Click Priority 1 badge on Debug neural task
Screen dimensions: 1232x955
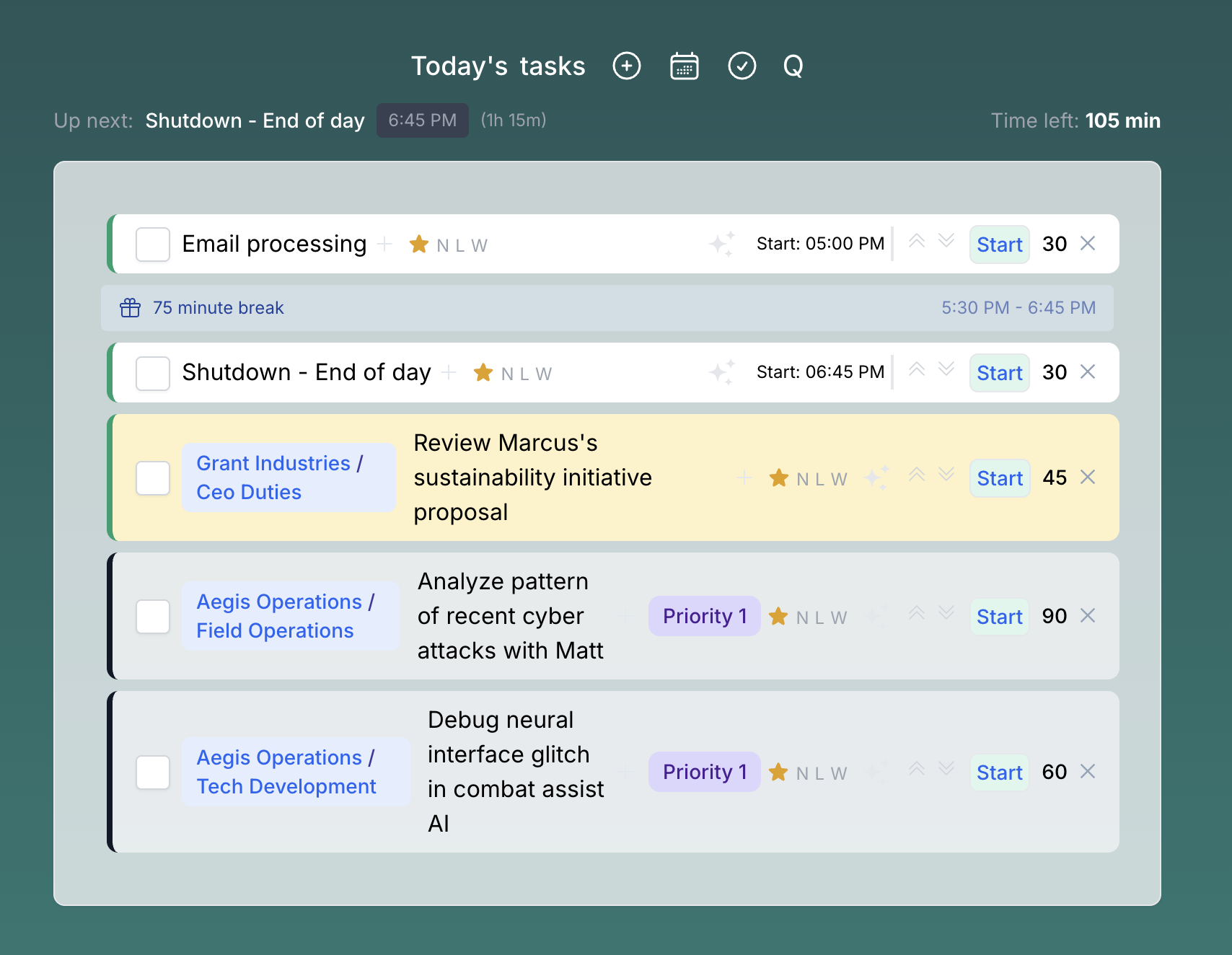pyautogui.click(x=705, y=772)
